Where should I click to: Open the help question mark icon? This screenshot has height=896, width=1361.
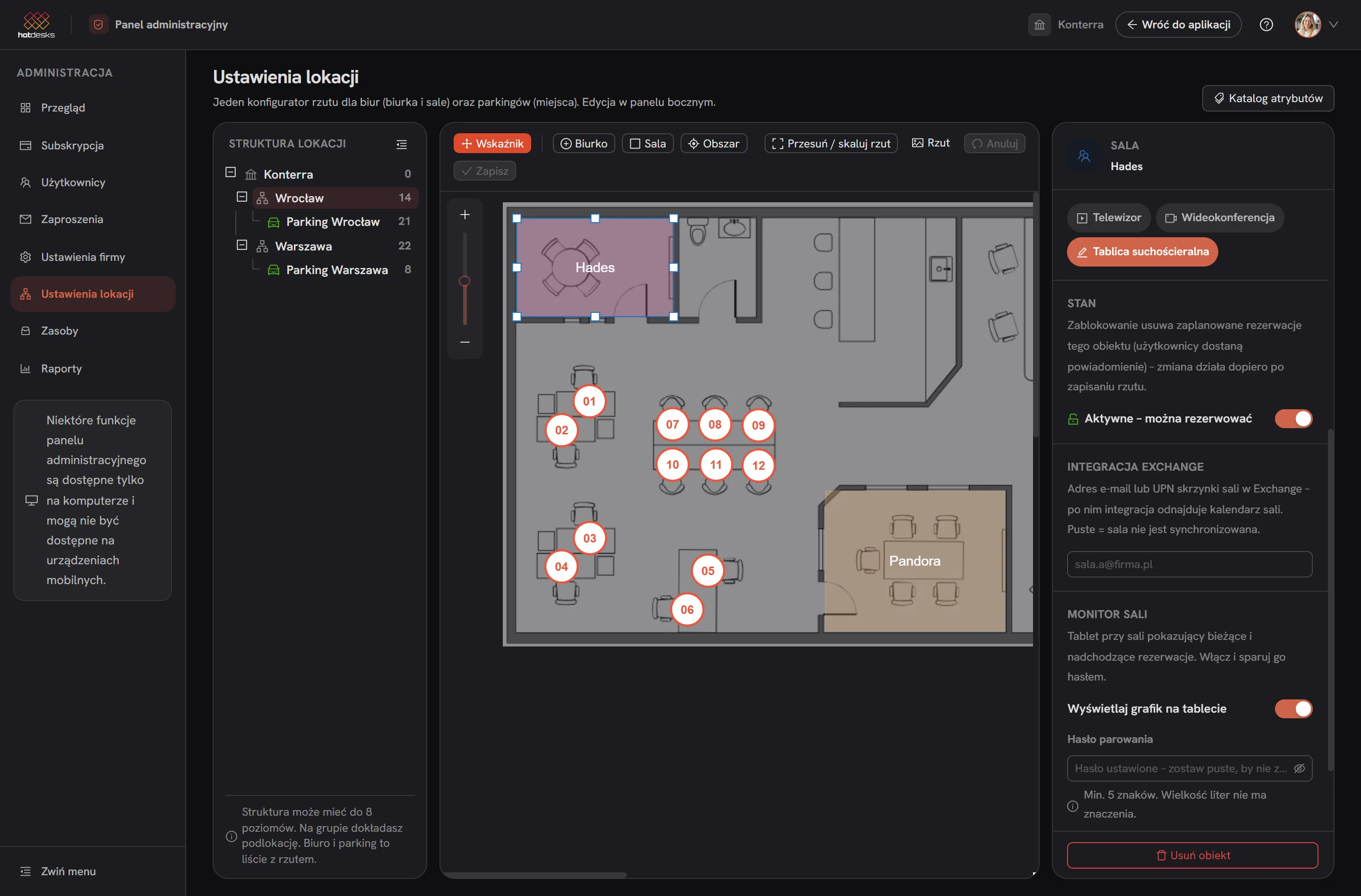click(x=1266, y=25)
